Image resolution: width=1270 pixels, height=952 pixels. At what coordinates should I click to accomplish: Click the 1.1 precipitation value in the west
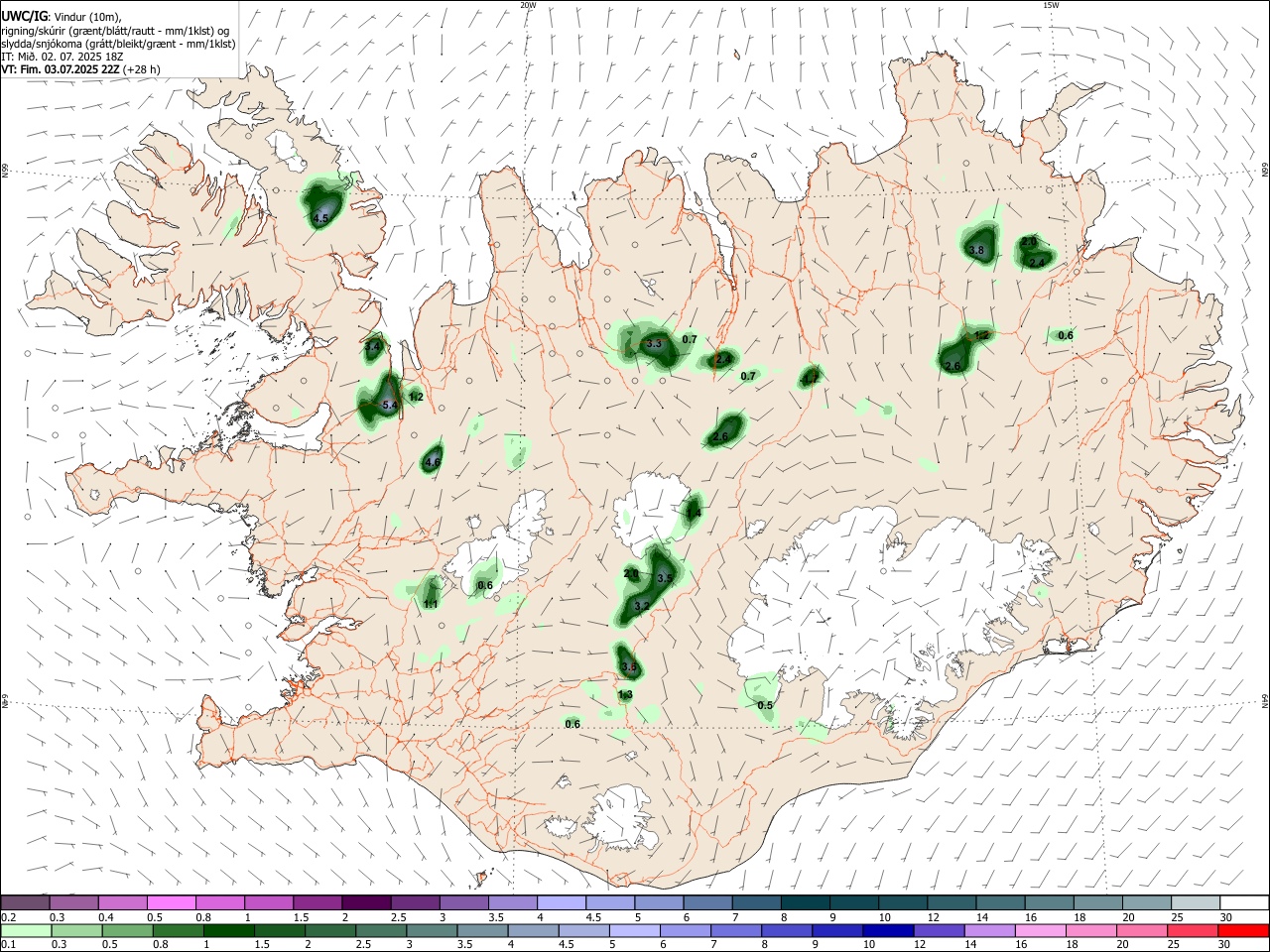point(431,604)
